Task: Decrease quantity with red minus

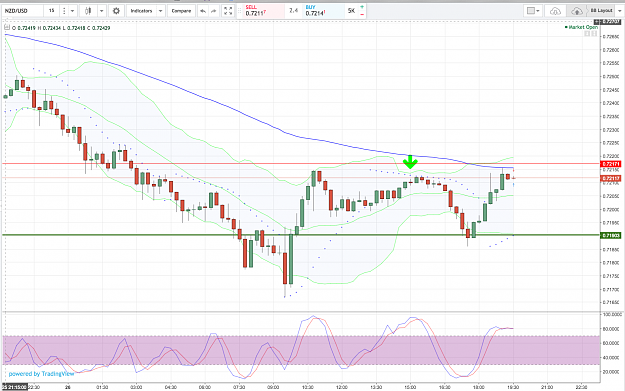Action: pyautogui.click(x=362, y=14)
